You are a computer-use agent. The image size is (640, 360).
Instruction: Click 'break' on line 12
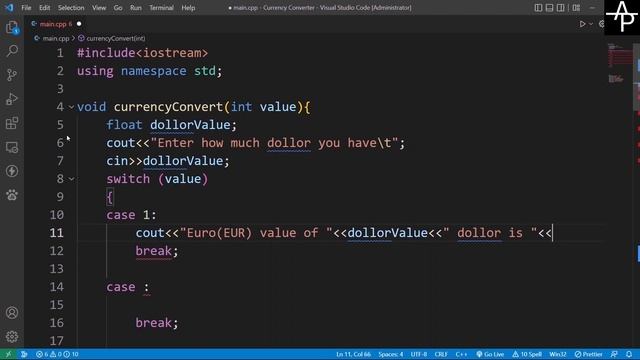click(x=153, y=251)
